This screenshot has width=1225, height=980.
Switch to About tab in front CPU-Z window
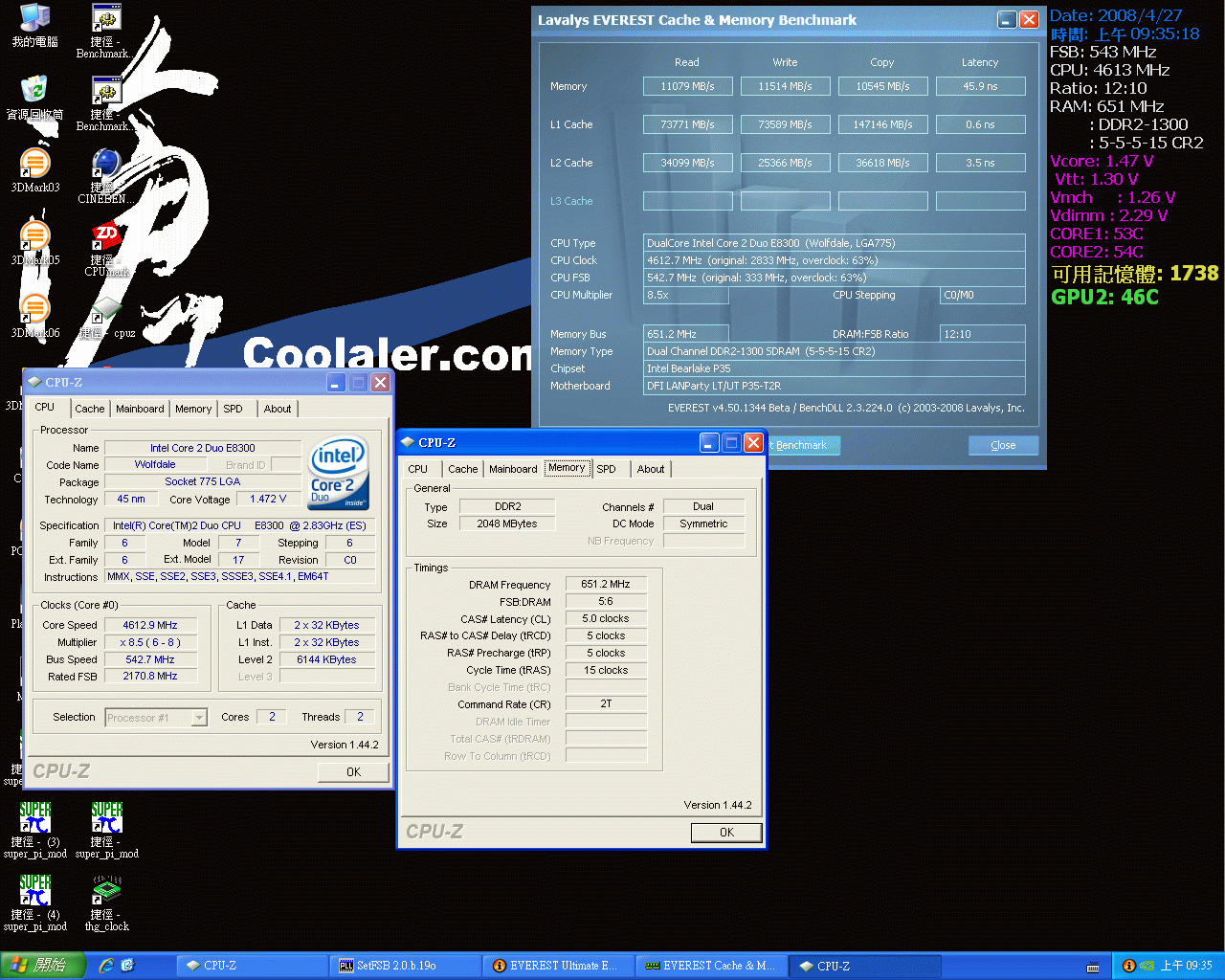[x=651, y=469]
